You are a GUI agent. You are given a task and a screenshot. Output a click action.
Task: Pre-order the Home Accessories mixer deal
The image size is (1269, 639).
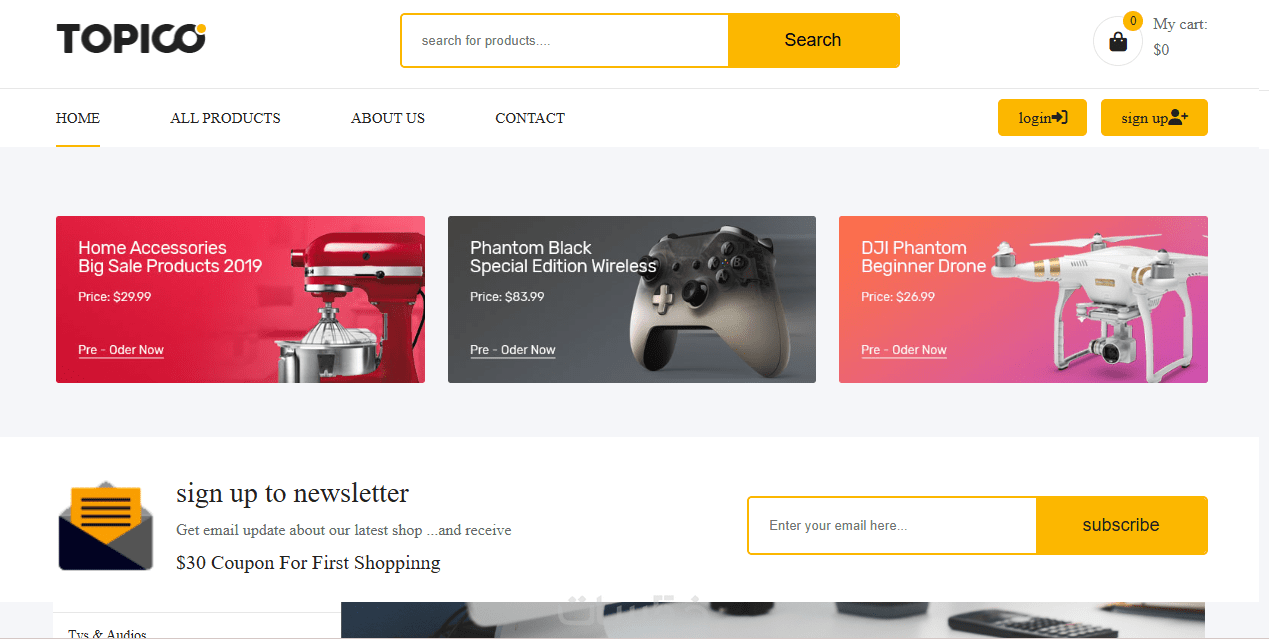(121, 350)
